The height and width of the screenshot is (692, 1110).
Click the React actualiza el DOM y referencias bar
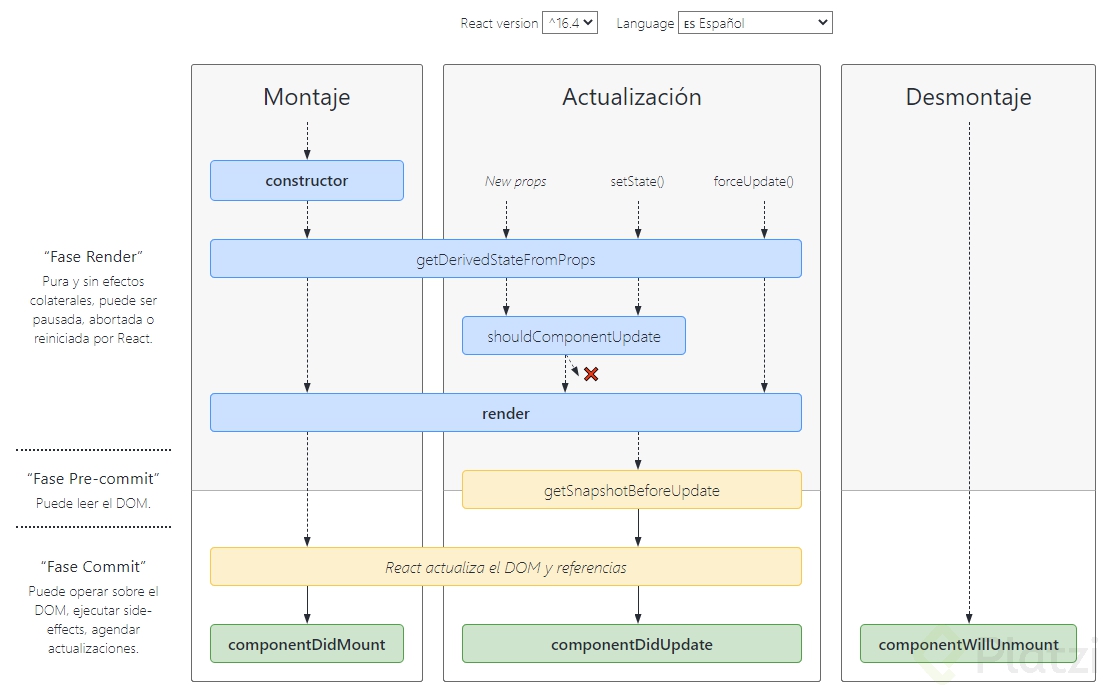[505, 567]
